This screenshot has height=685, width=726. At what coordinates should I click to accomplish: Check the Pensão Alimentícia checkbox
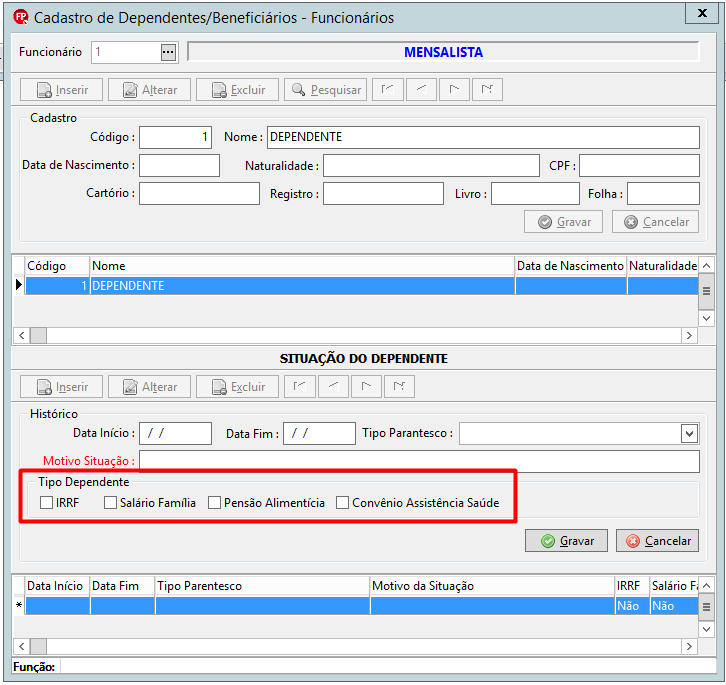click(214, 503)
